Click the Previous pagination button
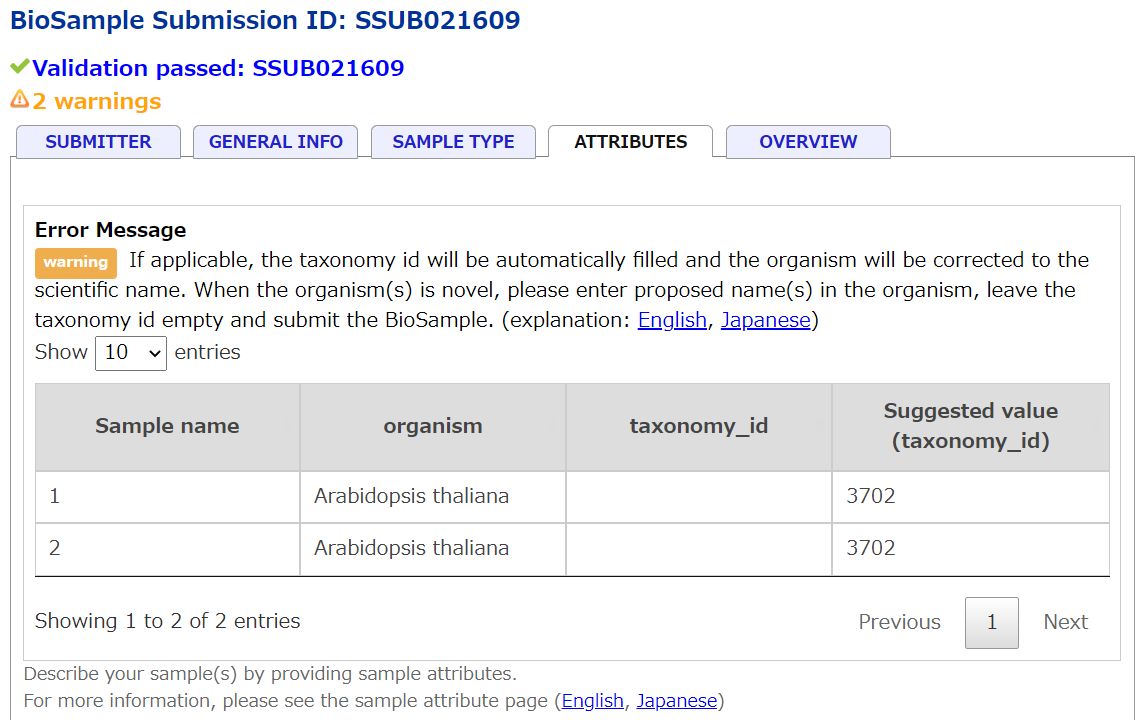The height and width of the screenshot is (720, 1141). coord(899,622)
